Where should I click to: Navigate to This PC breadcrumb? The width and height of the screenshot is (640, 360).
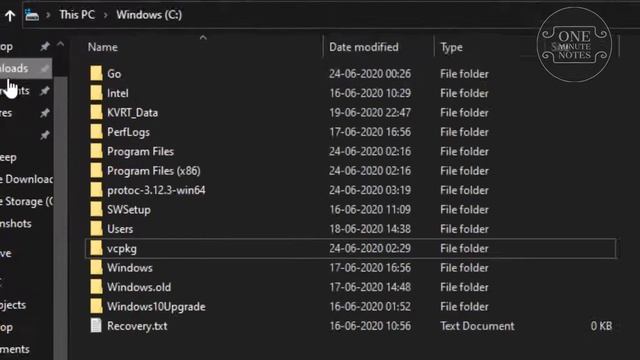tap(77, 15)
